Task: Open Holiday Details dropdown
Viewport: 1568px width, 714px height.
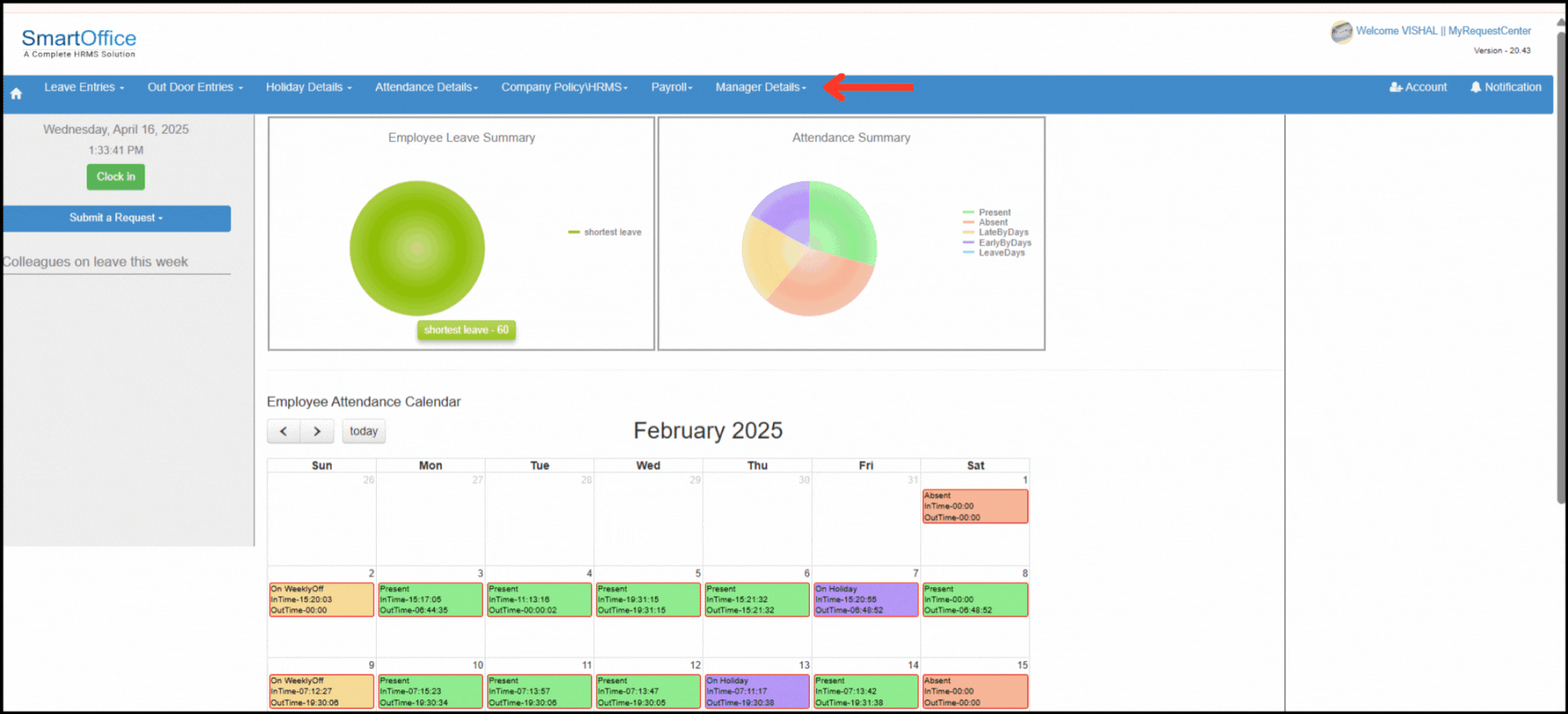Action: (x=309, y=87)
